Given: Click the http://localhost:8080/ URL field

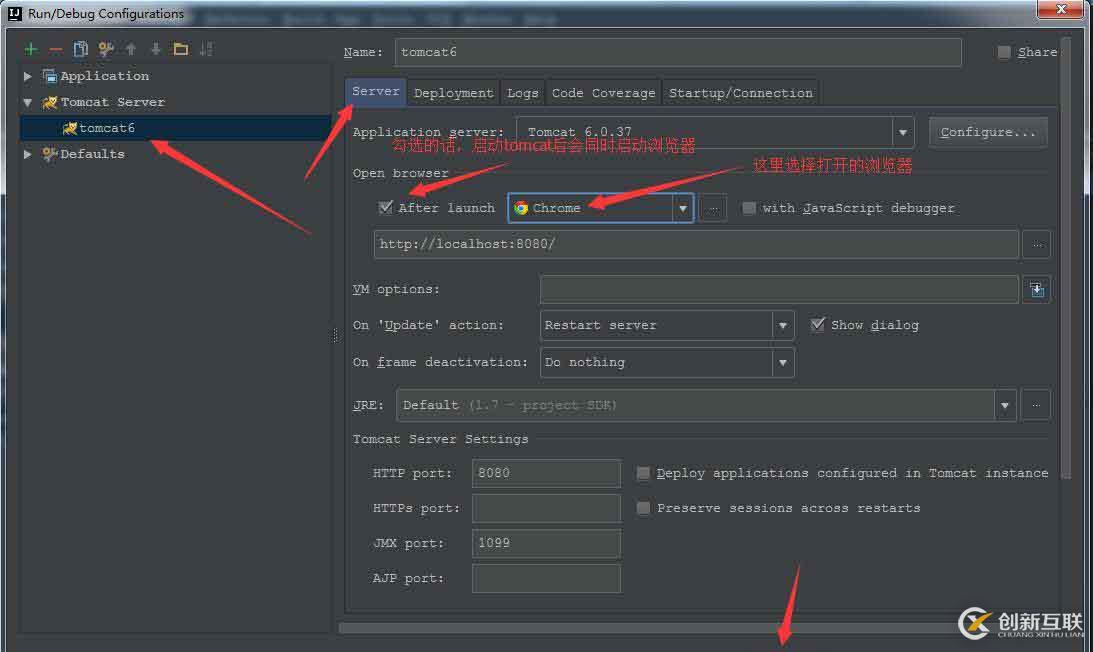Looking at the screenshot, I should coord(696,244).
